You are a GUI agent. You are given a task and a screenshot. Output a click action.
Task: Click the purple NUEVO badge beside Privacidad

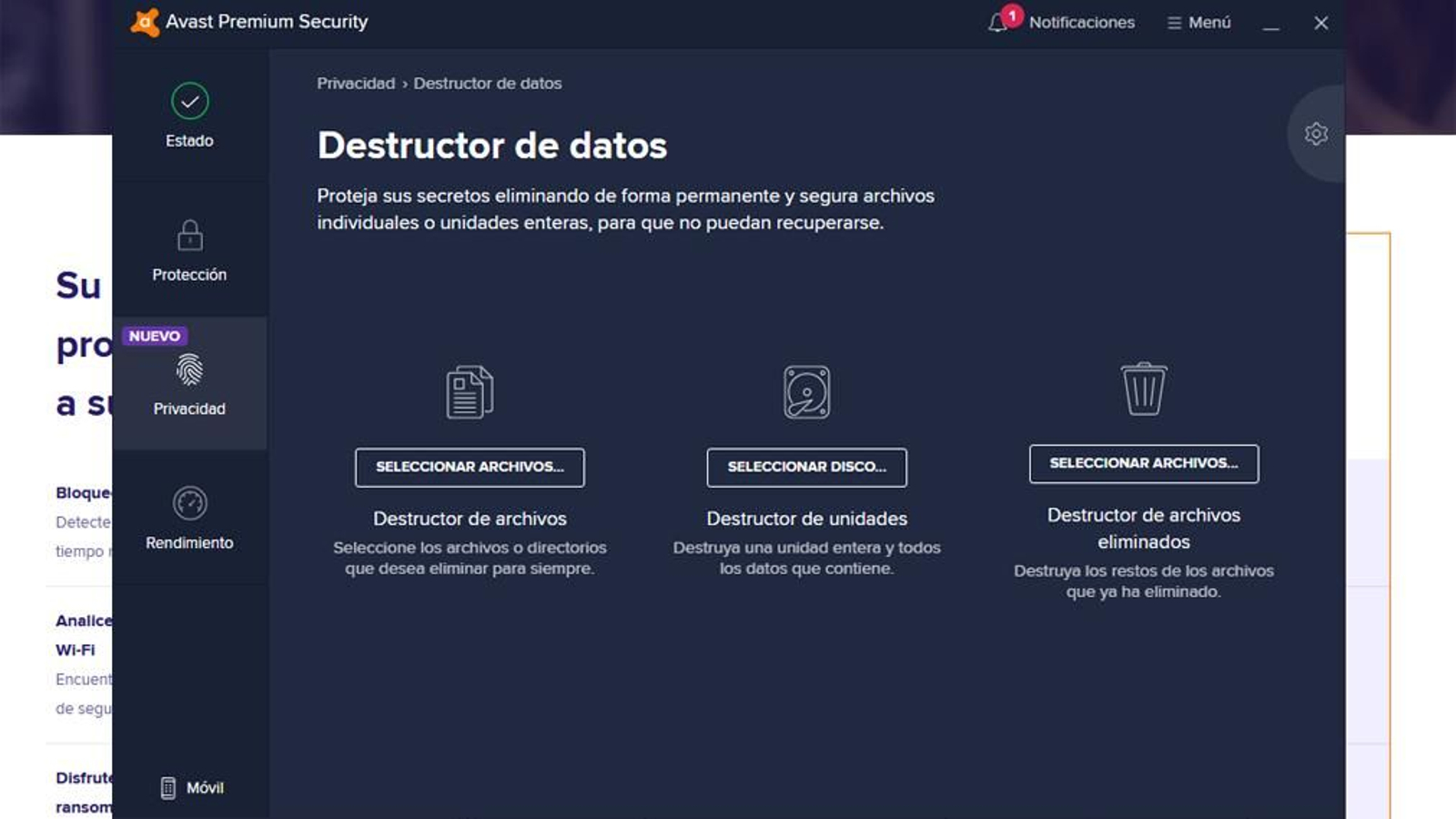154,336
